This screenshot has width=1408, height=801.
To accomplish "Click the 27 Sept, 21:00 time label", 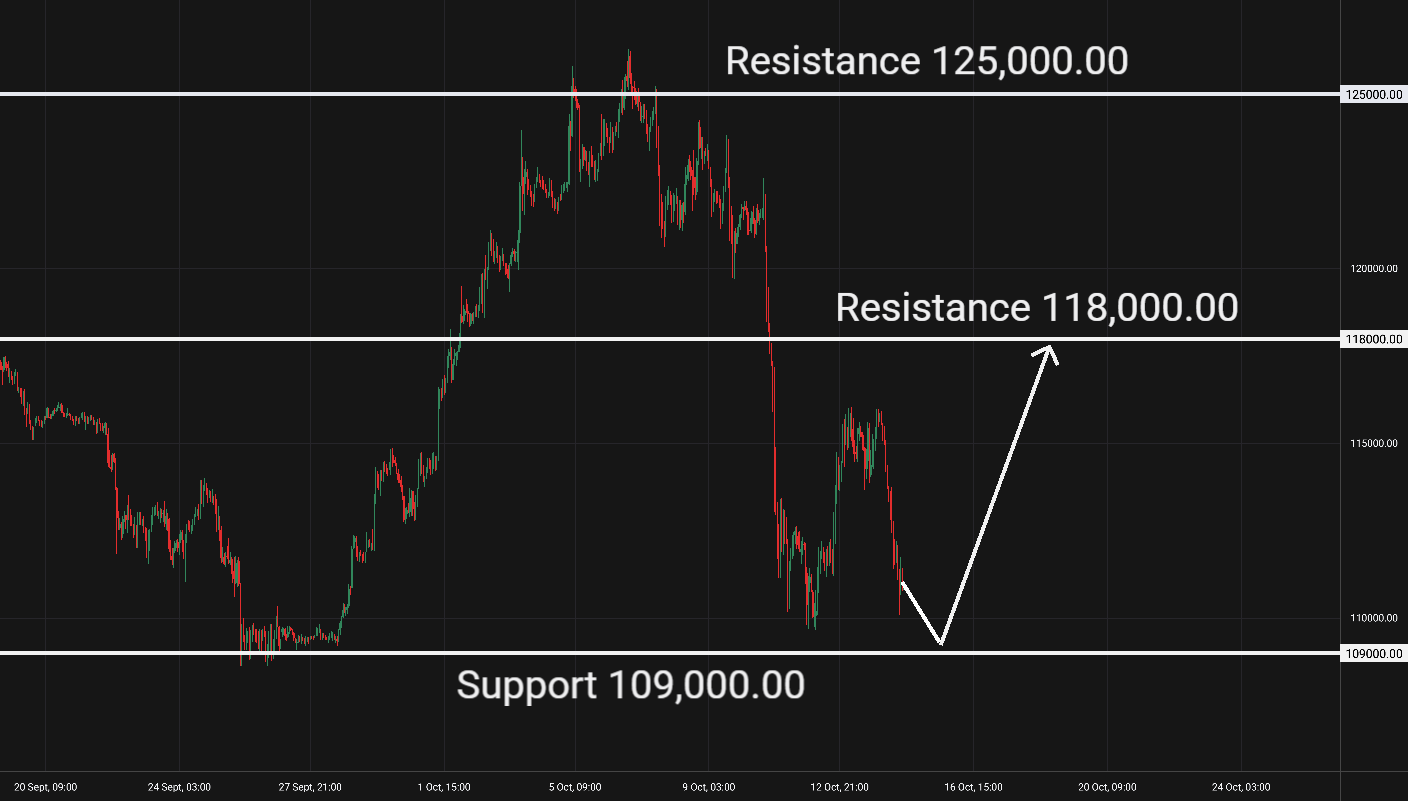I will pos(309,787).
